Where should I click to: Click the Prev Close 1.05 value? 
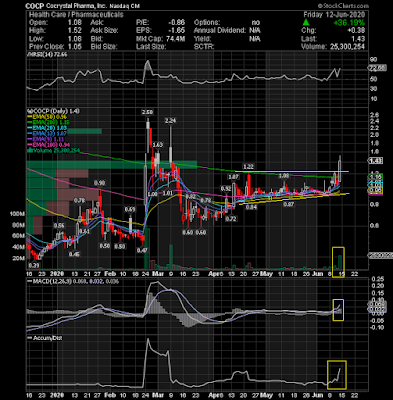(75, 46)
